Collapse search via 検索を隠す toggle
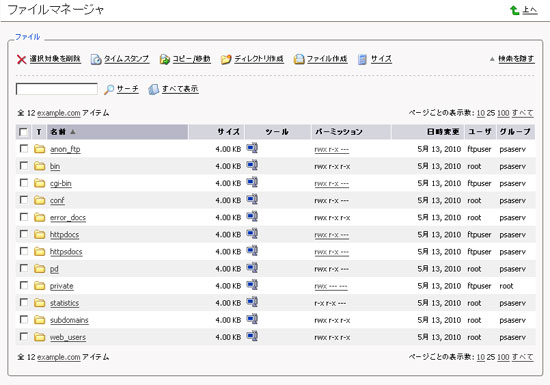 point(516,59)
